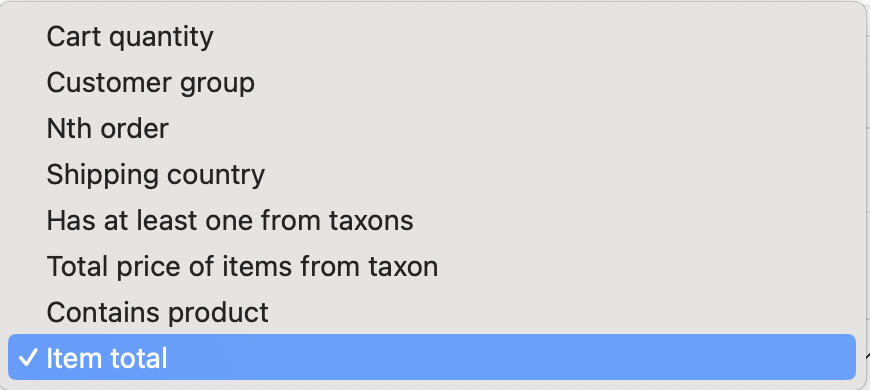Set rule type to Contains product
This screenshot has height=390, width=870.
coord(432,312)
